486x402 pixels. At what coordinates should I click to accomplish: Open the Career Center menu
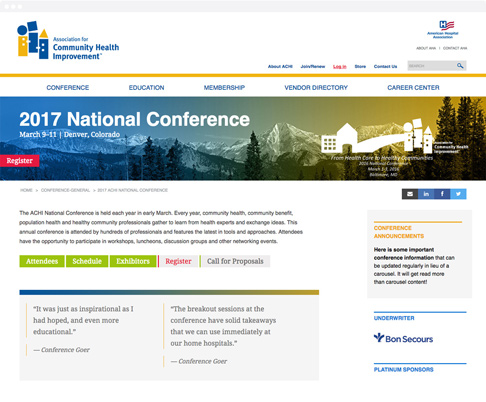pos(413,87)
